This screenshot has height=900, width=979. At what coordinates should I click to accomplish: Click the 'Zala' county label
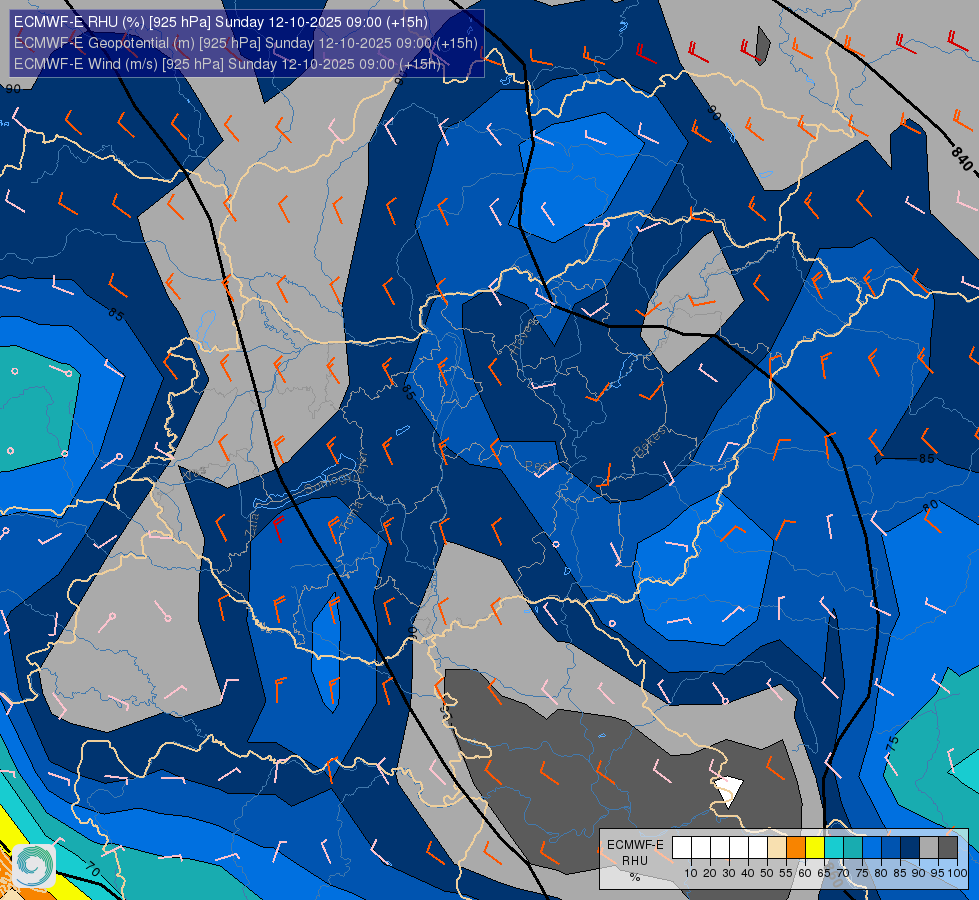(253, 525)
